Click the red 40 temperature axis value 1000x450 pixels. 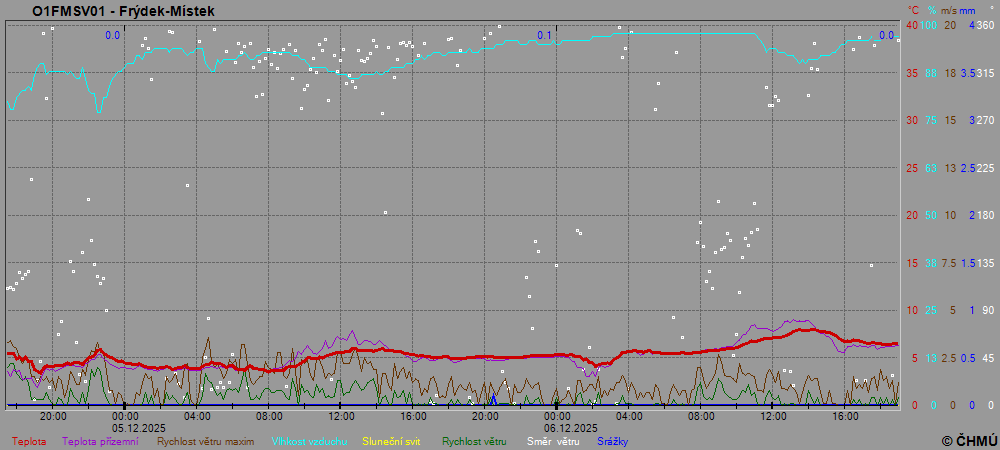912,25
